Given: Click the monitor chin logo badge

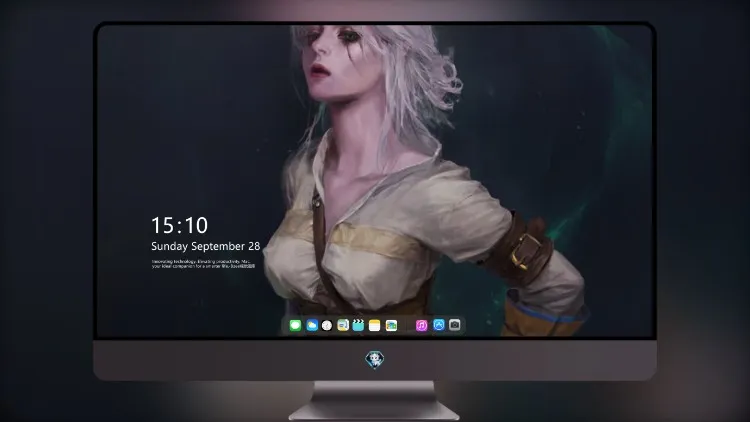Looking at the screenshot, I should pyautogui.click(x=375, y=360).
